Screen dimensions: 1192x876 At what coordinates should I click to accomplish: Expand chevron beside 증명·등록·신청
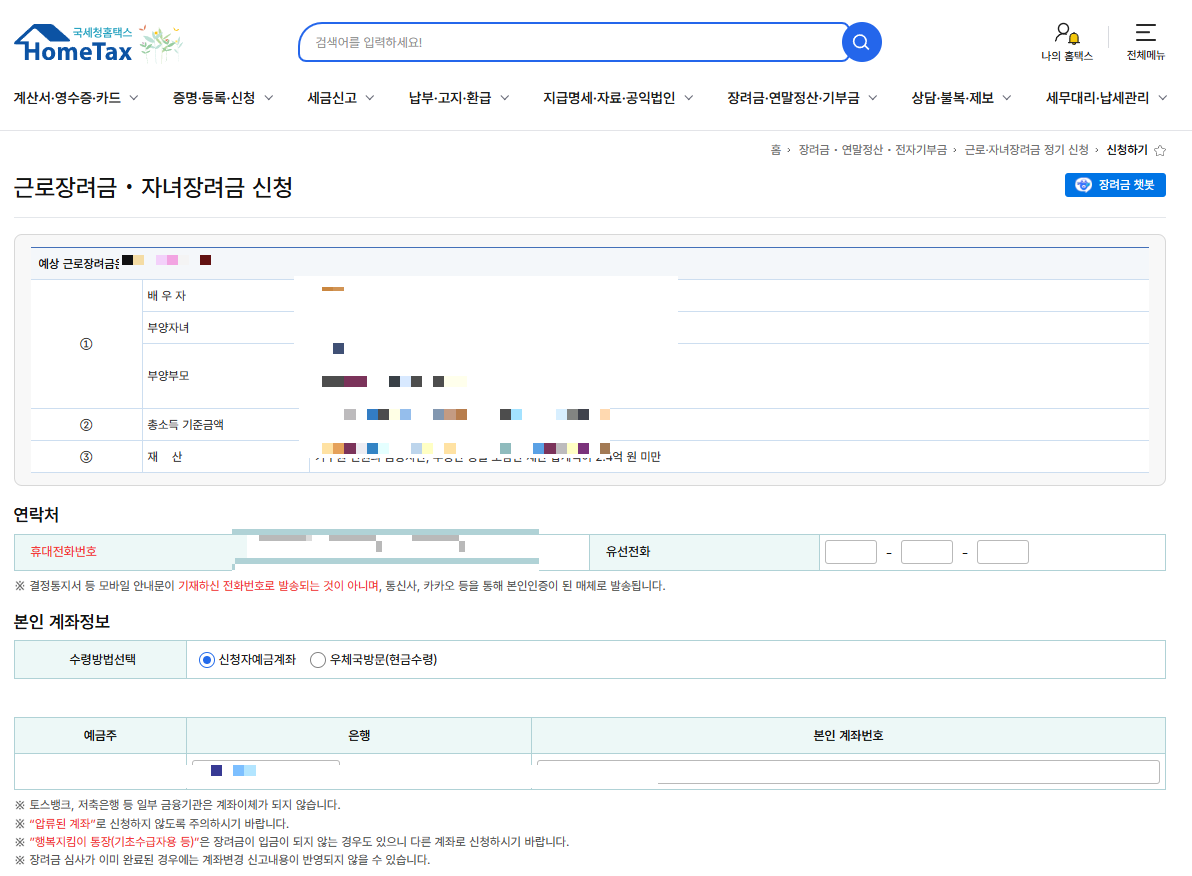pyautogui.click(x=268, y=98)
